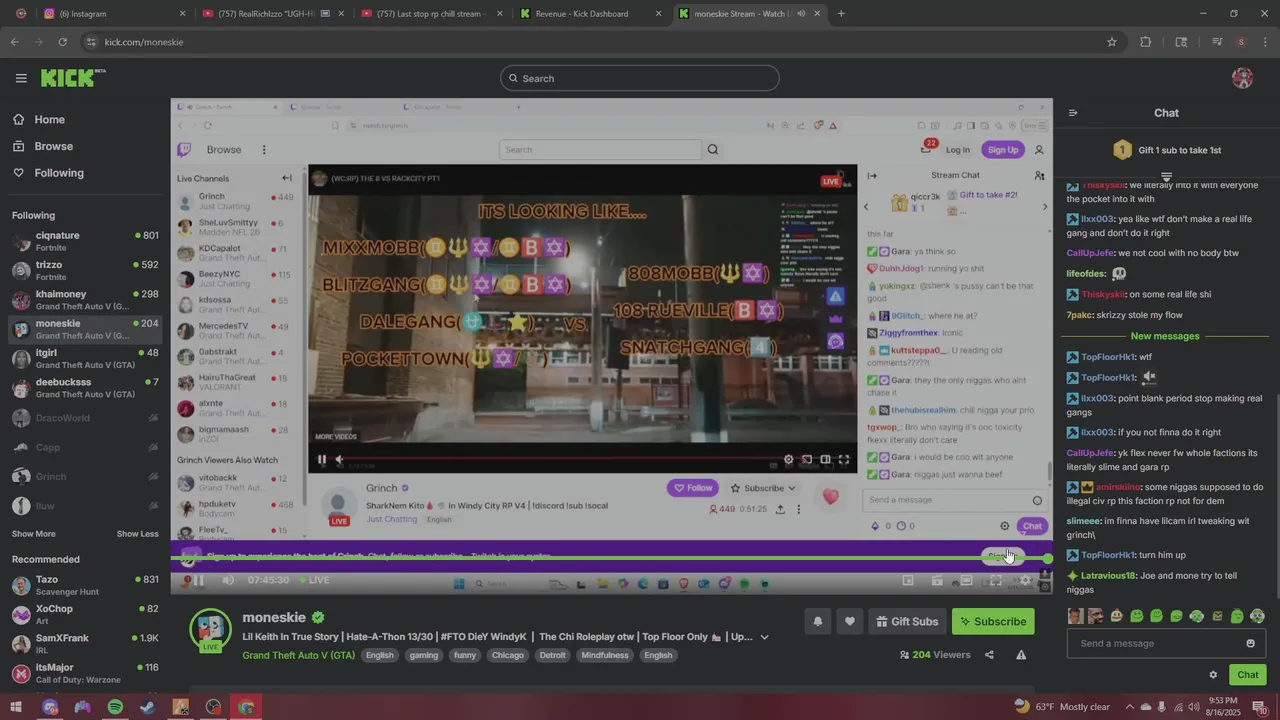Click moneskie's profile avatar

pyautogui.click(x=211, y=629)
